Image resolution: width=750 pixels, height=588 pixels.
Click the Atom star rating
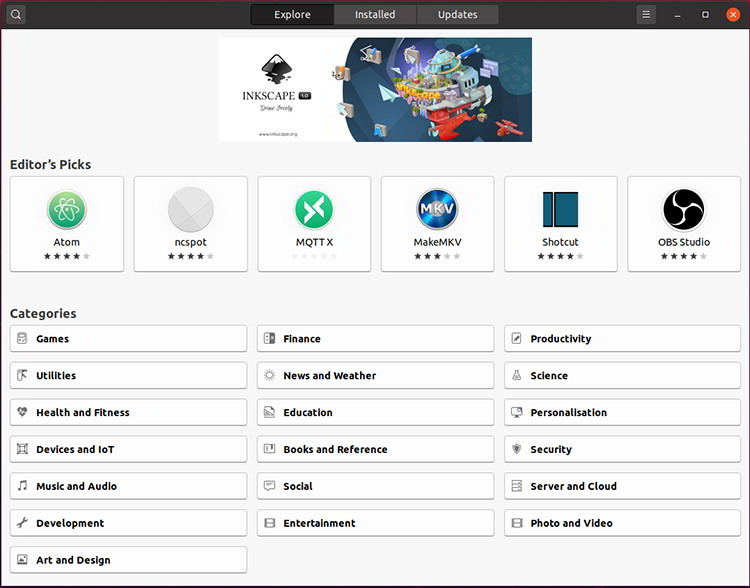66,256
